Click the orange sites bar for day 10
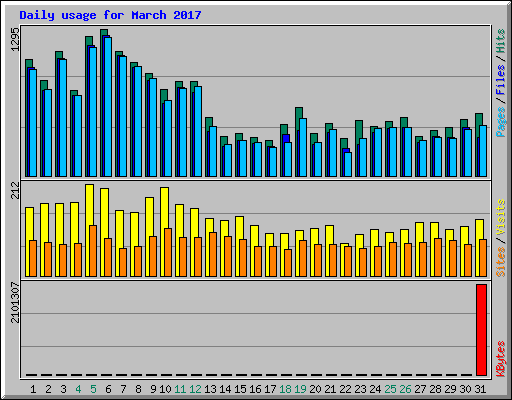This screenshot has height=400, width=512. [168, 252]
